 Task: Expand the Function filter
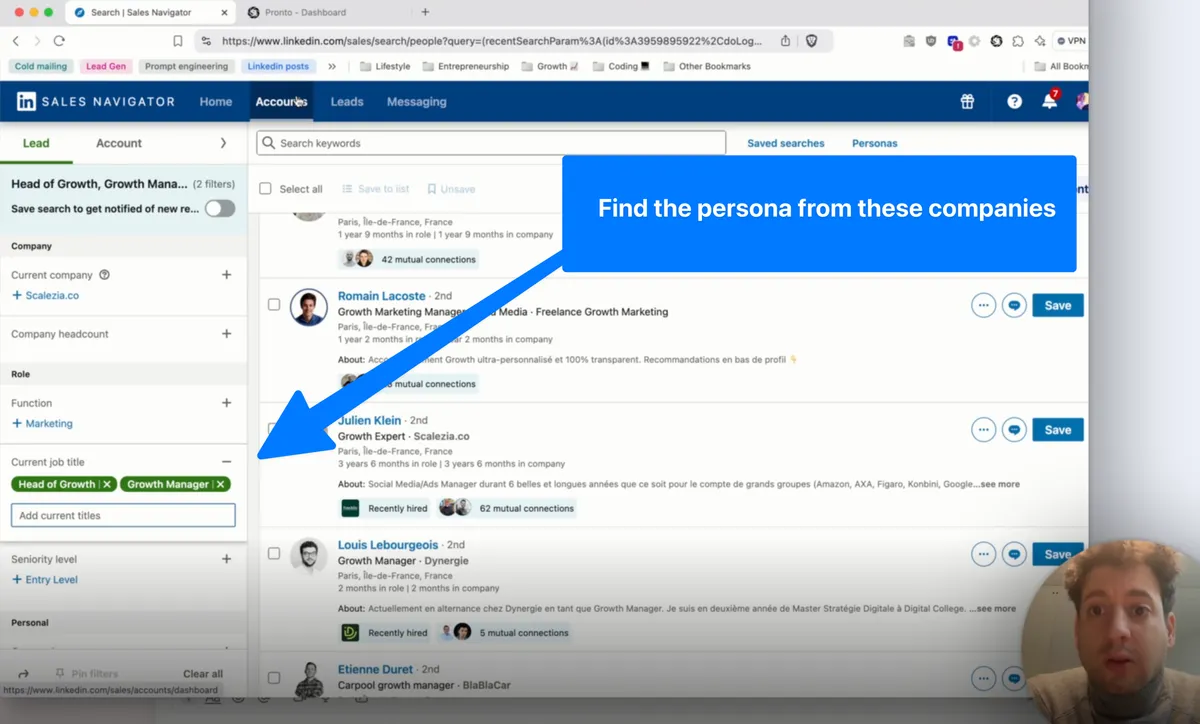[x=226, y=403]
